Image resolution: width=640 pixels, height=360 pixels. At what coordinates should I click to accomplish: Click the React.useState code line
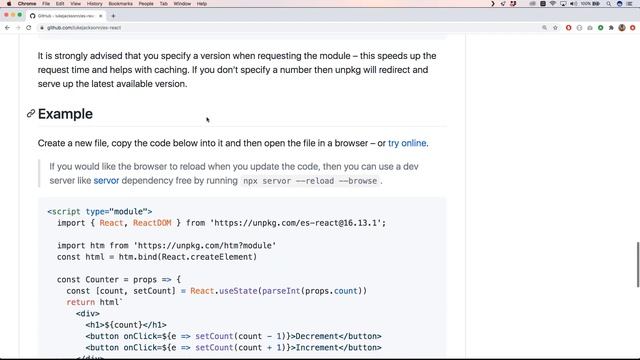pyautogui.click(x=217, y=291)
